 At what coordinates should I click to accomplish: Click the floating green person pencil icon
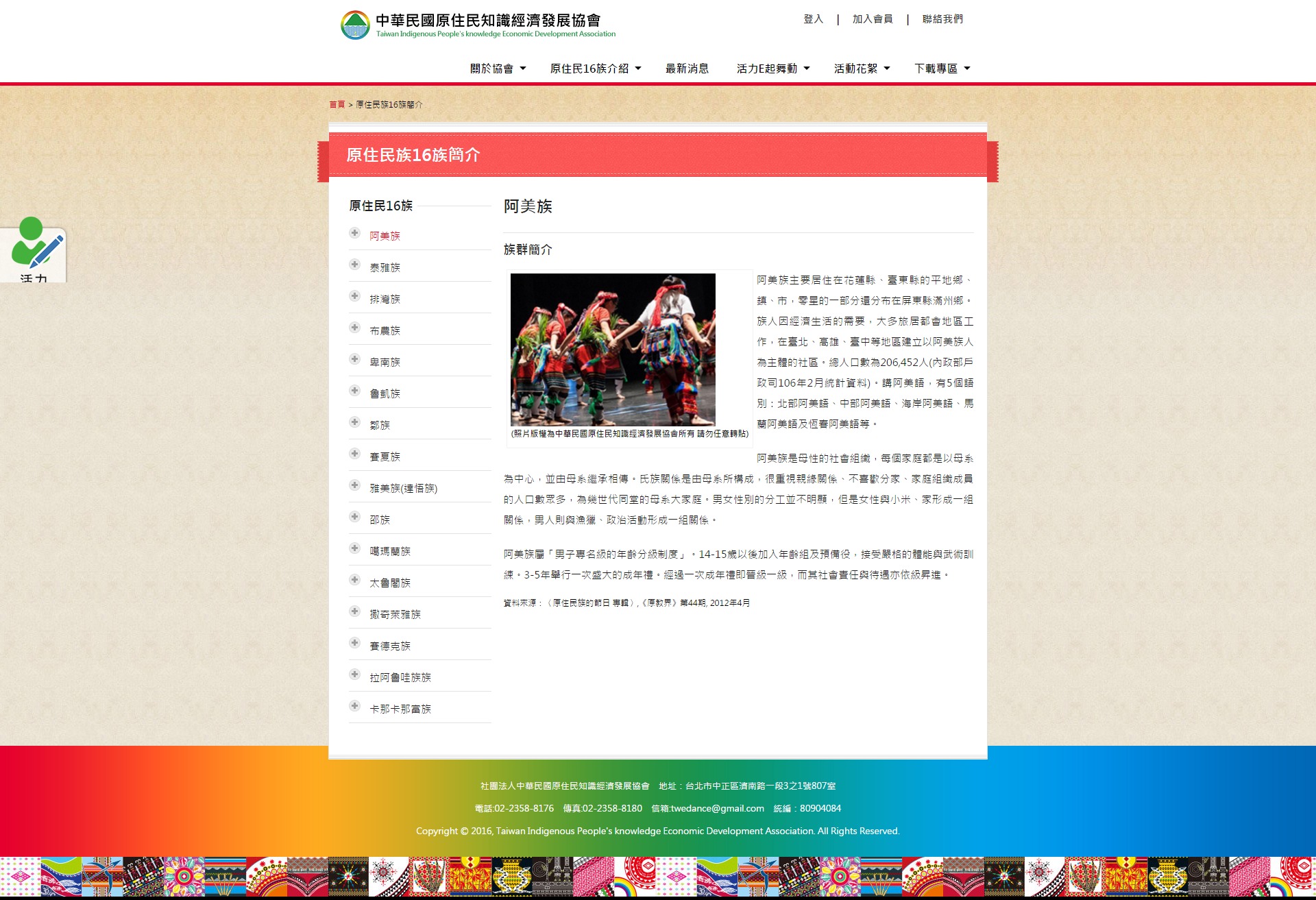(36, 245)
